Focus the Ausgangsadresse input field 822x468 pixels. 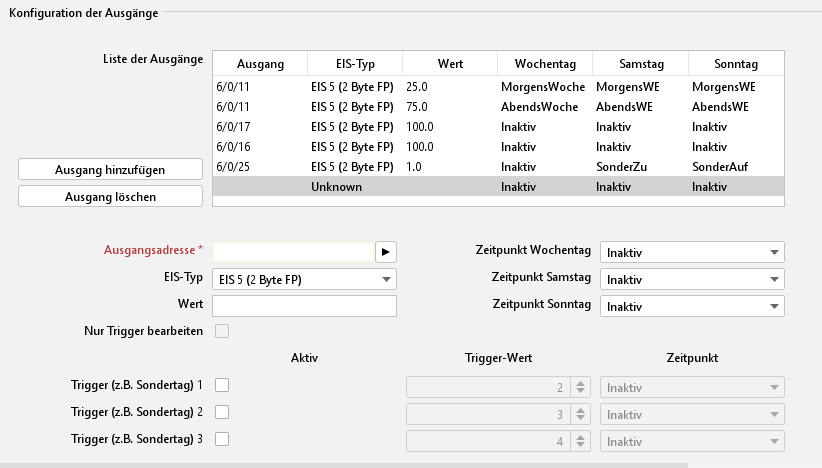click(293, 251)
